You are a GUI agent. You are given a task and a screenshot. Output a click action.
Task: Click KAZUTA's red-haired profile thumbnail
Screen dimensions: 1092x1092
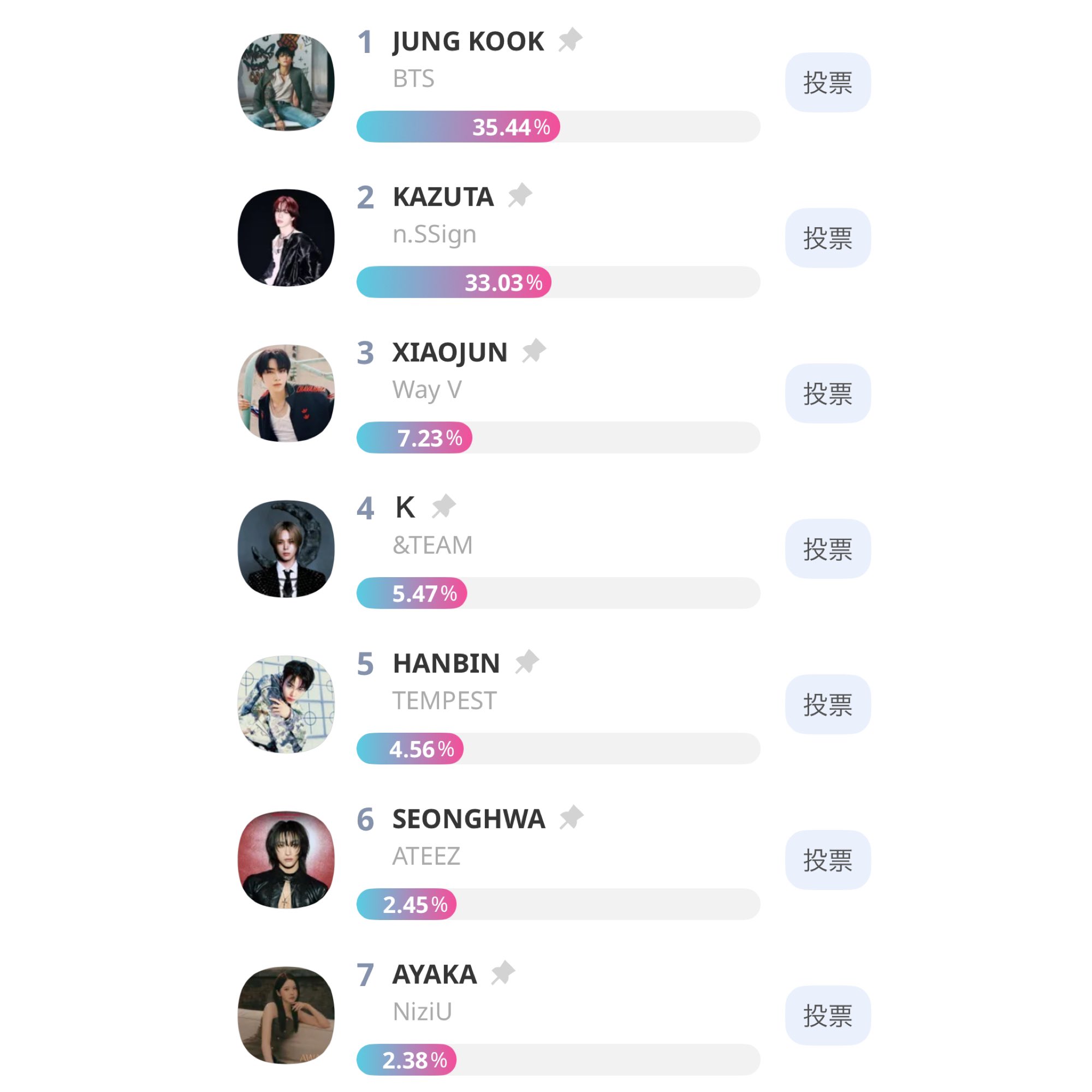[x=286, y=238]
